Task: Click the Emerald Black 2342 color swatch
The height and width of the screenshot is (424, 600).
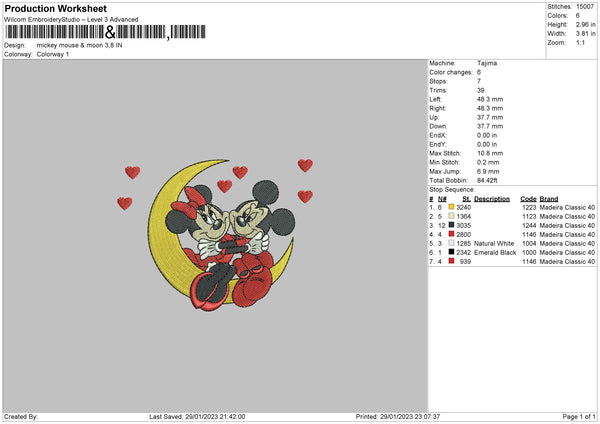Action: tap(451, 252)
